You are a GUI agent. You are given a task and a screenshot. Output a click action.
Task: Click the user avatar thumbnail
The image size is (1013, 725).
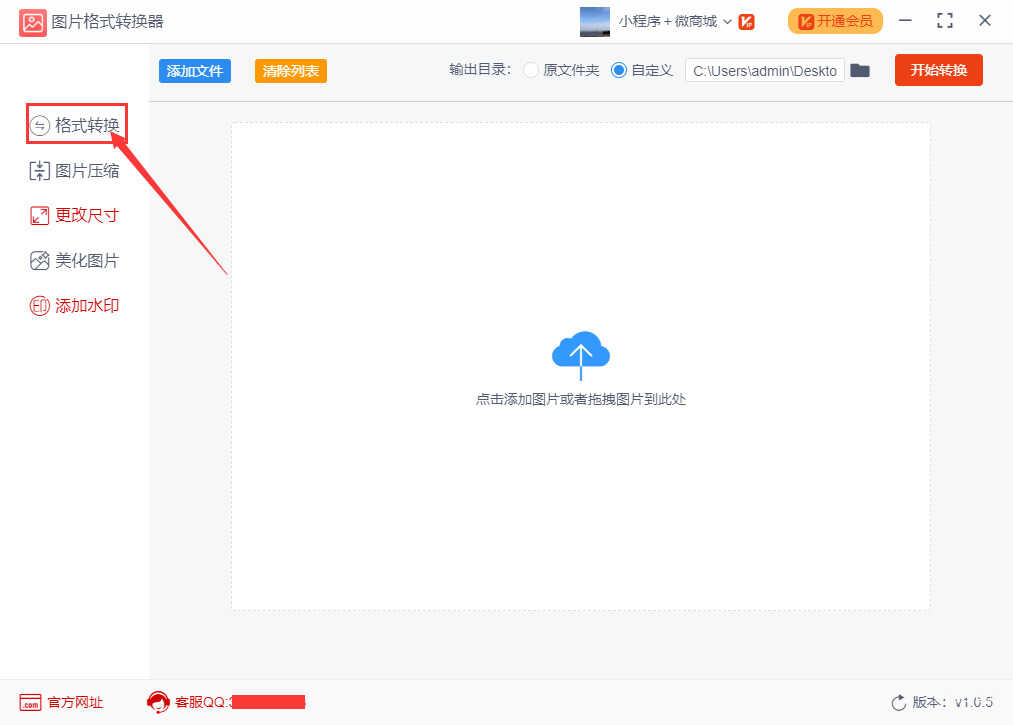[595, 21]
